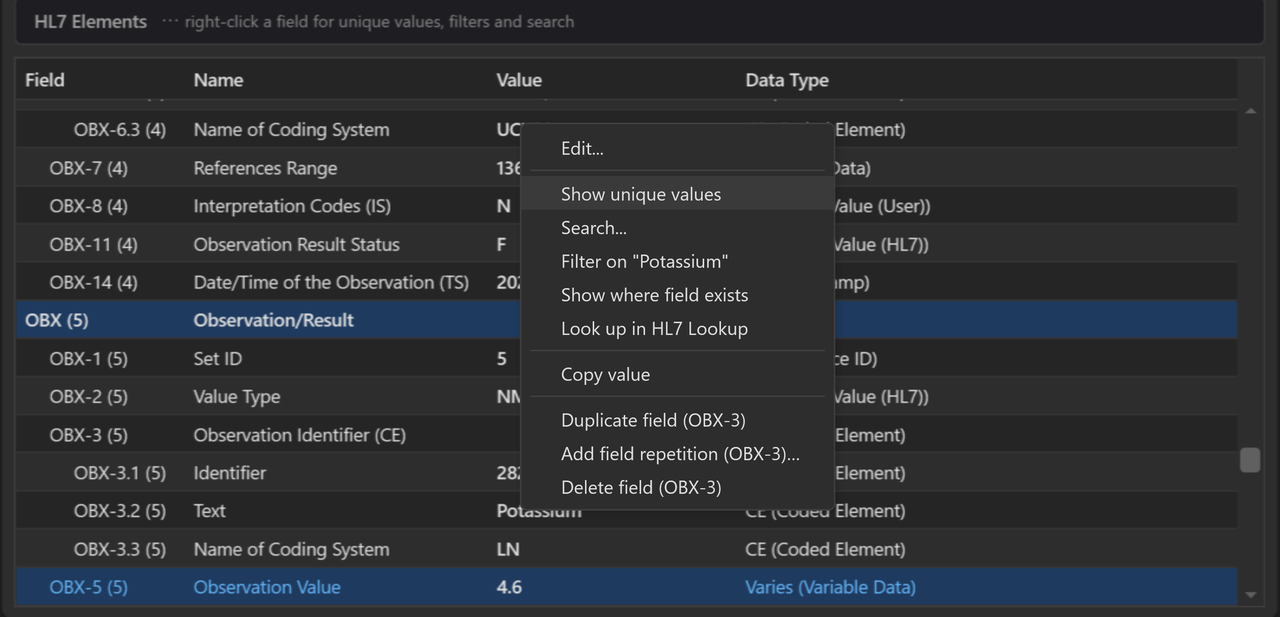1280x617 pixels.
Task: Select the OBX-7 (4) field row
Action: pos(626,168)
